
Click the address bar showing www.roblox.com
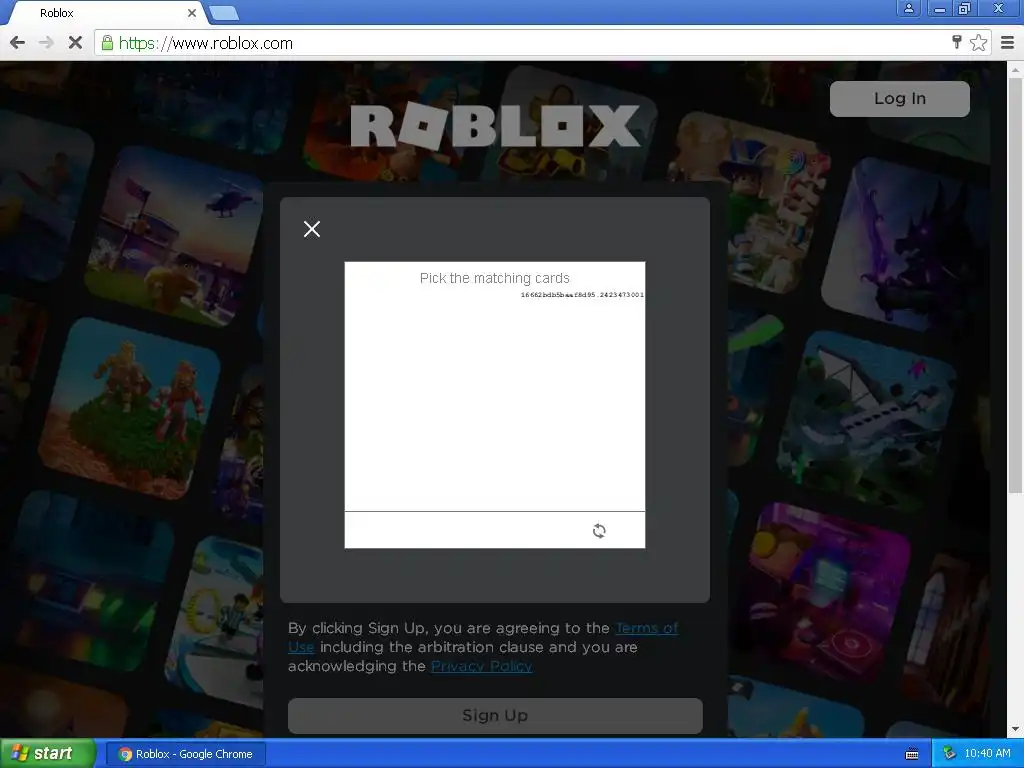point(522,43)
